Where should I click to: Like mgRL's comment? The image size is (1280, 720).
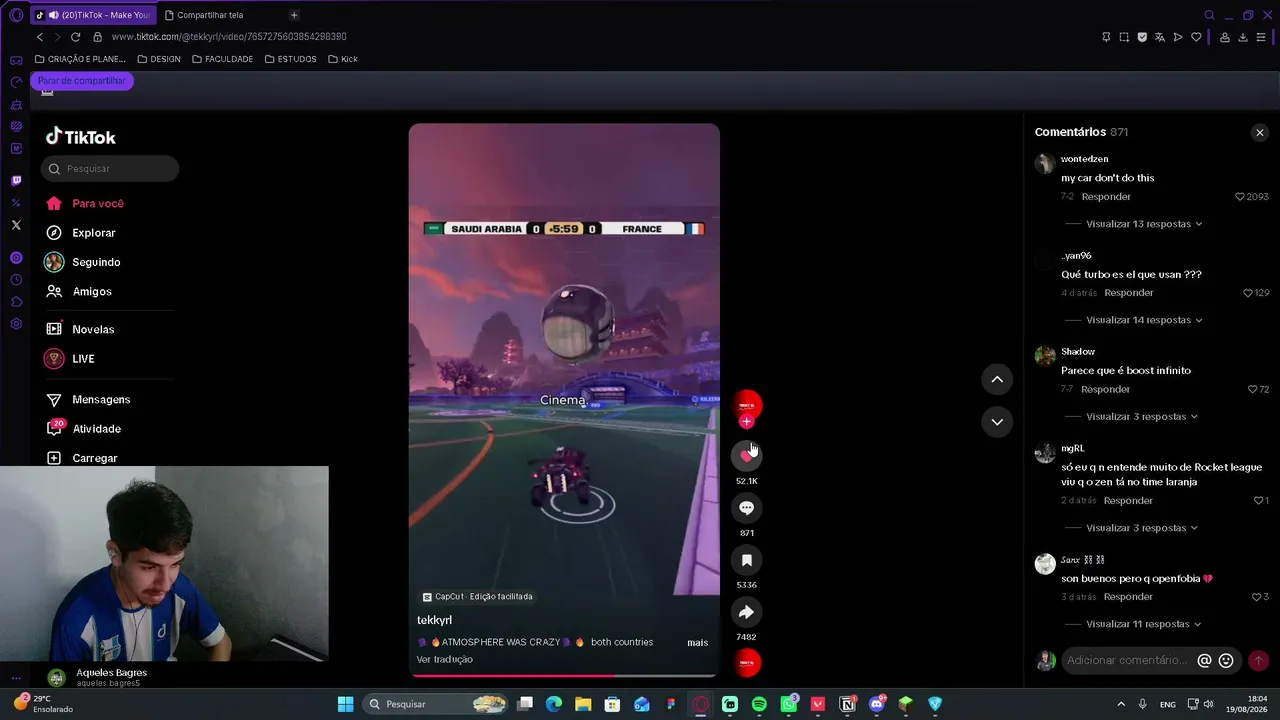pyautogui.click(x=1258, y=500)
